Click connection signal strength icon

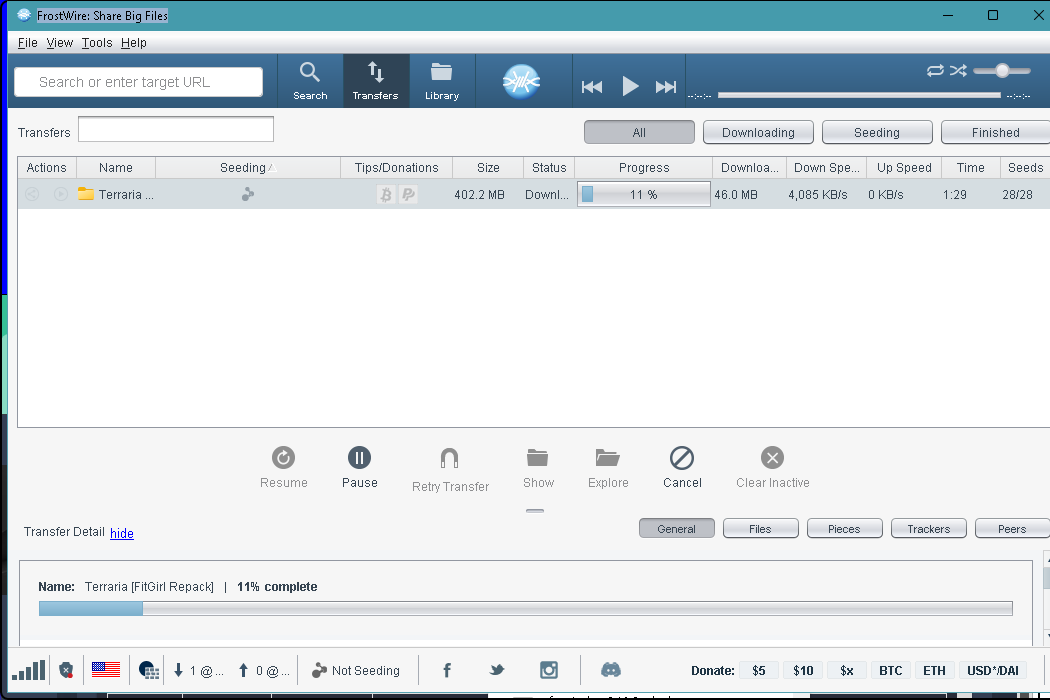29,670
